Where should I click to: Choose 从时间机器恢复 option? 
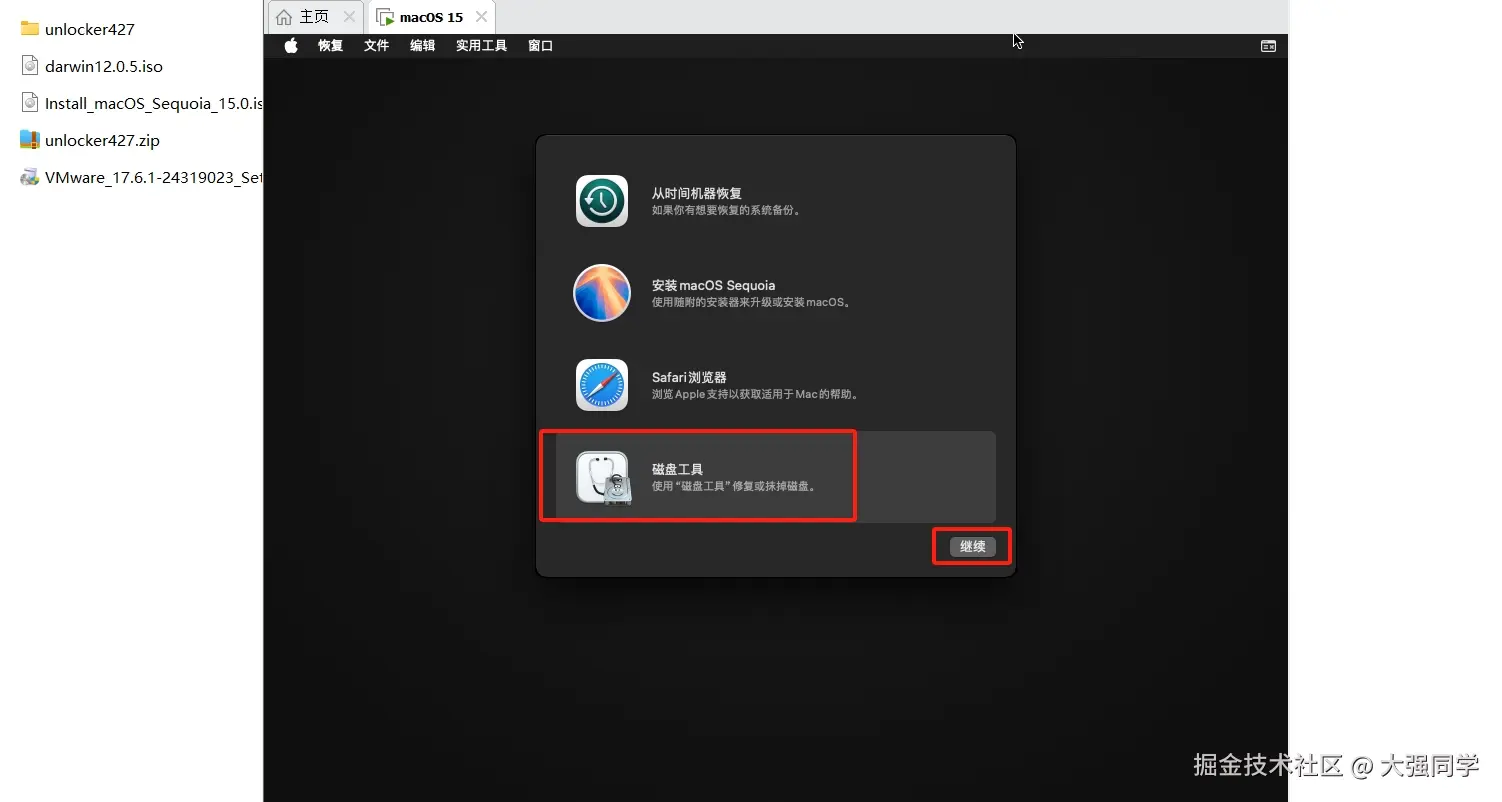pos(776,201)
